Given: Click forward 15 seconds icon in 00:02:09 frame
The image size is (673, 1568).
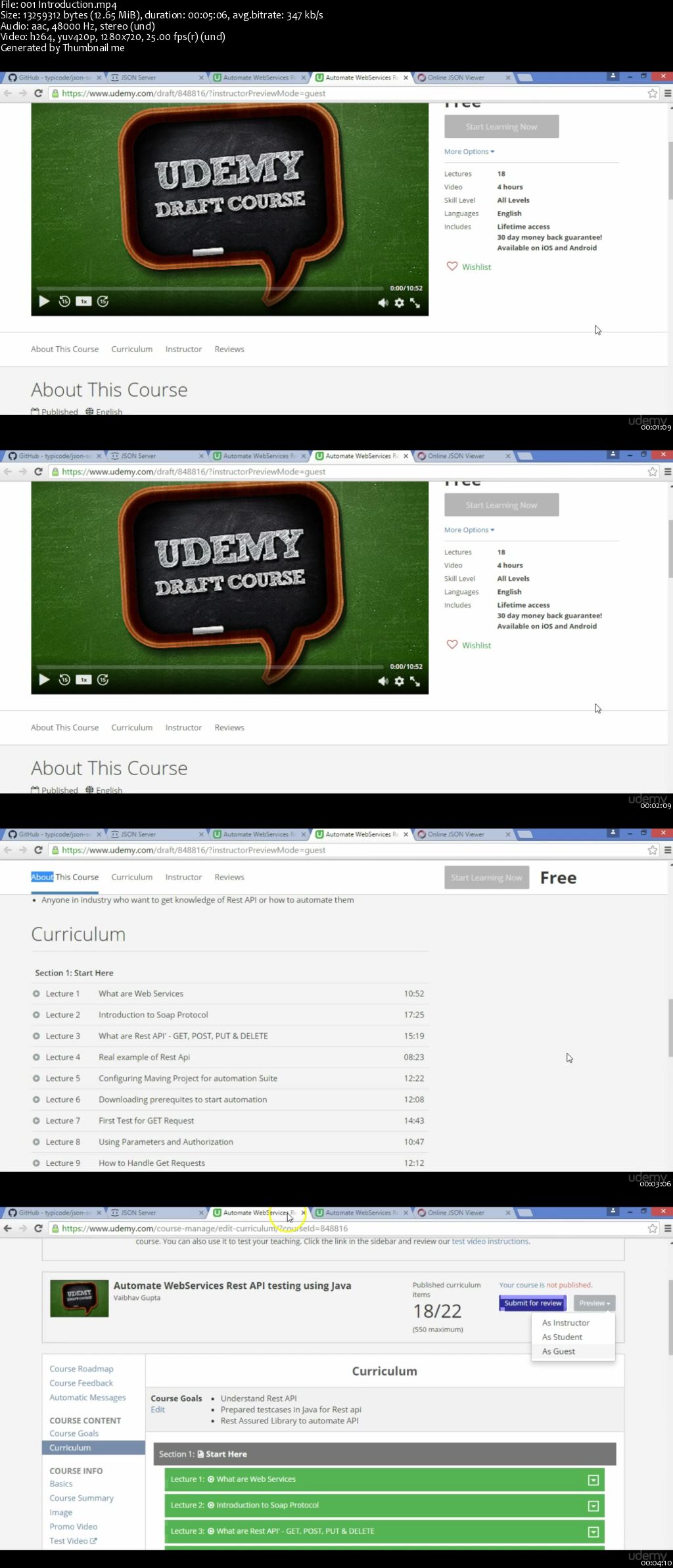Looking at the screenshot, I should [103, 679].
